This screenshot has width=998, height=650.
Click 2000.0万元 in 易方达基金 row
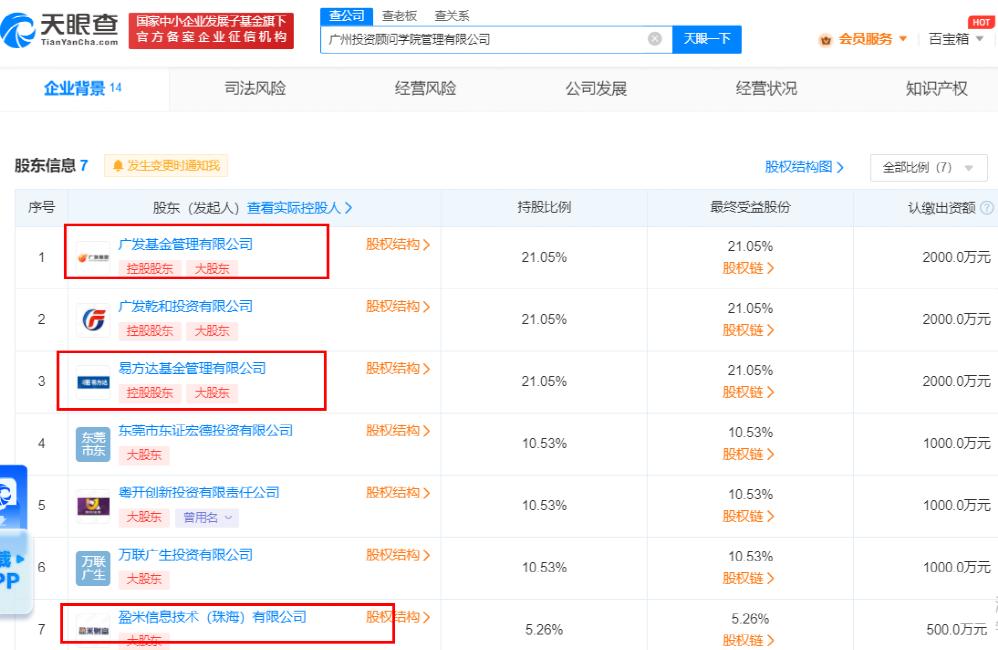pyautogui.click(x=956, y=381)
